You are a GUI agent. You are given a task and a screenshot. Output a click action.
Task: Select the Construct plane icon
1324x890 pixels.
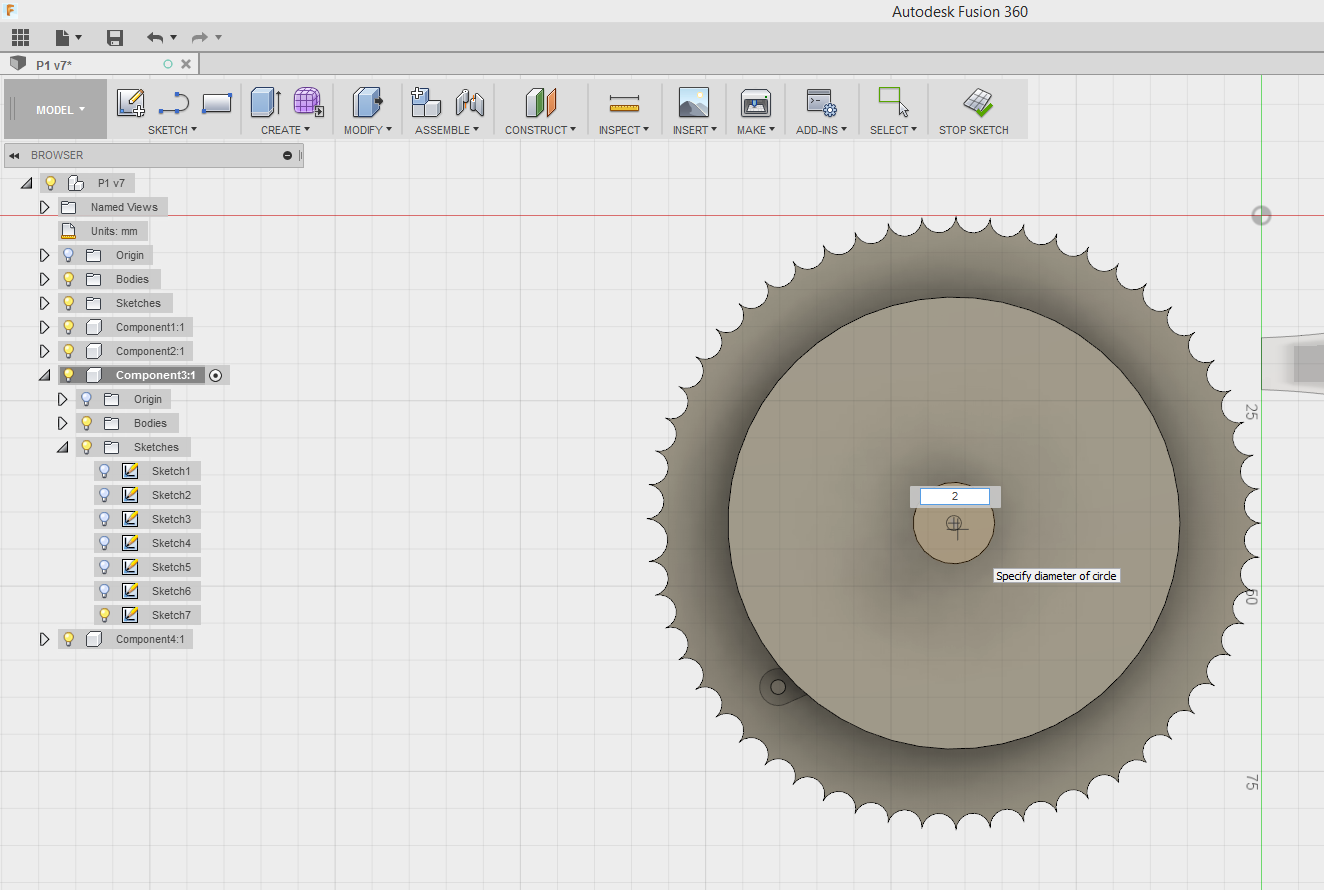coord(541,102)
